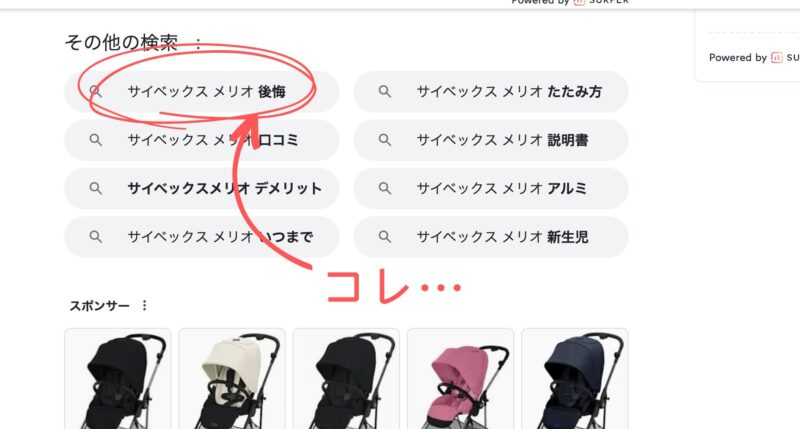
Task: Open the navy blue stroller product
Action: (575, 380)
